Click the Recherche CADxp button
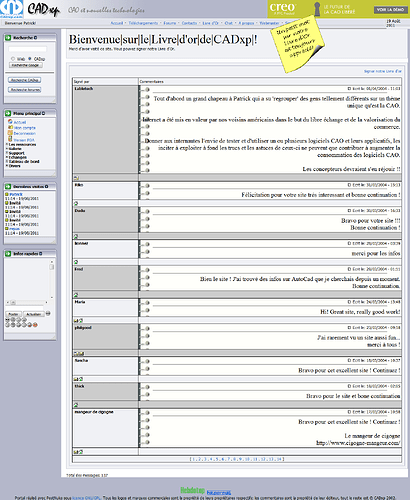410x500 pixels. (25, 80)
